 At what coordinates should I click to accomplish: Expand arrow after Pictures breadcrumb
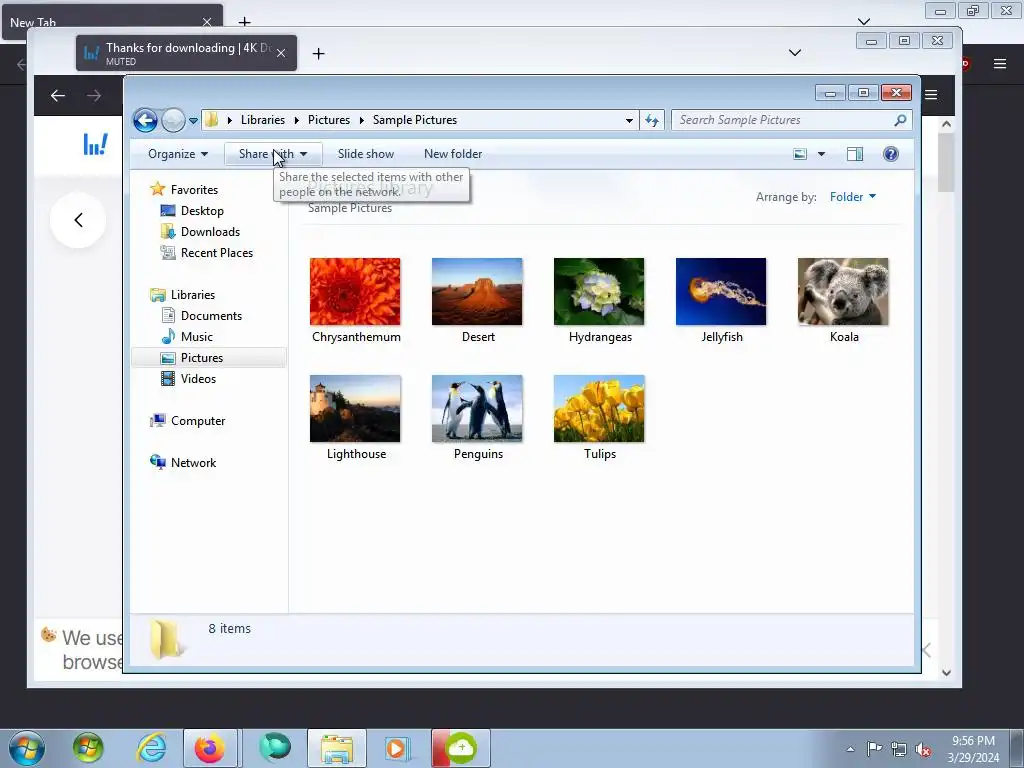(361, 120)
